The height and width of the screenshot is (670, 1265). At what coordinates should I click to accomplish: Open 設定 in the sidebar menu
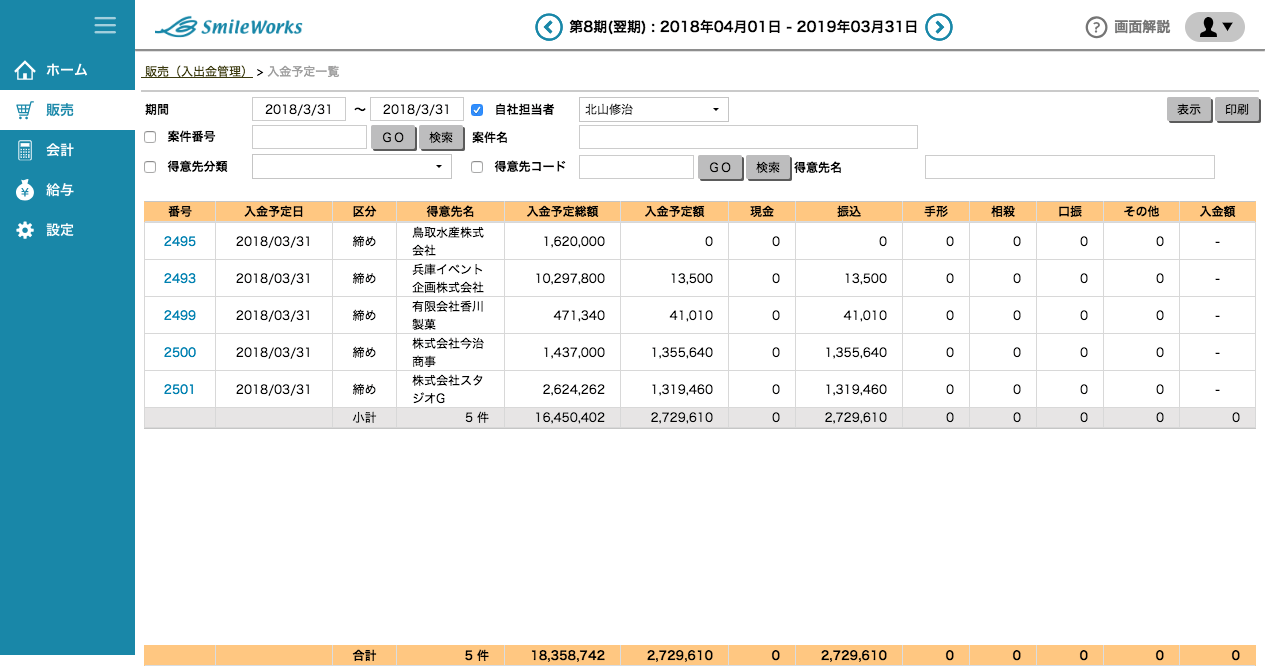click(59, 230)
